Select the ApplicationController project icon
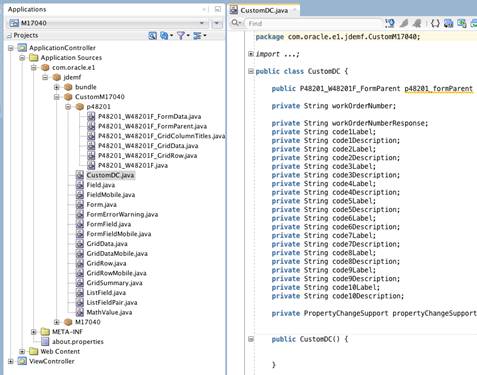The width and height of the screenshot is (477, 375). coord(22,48)
